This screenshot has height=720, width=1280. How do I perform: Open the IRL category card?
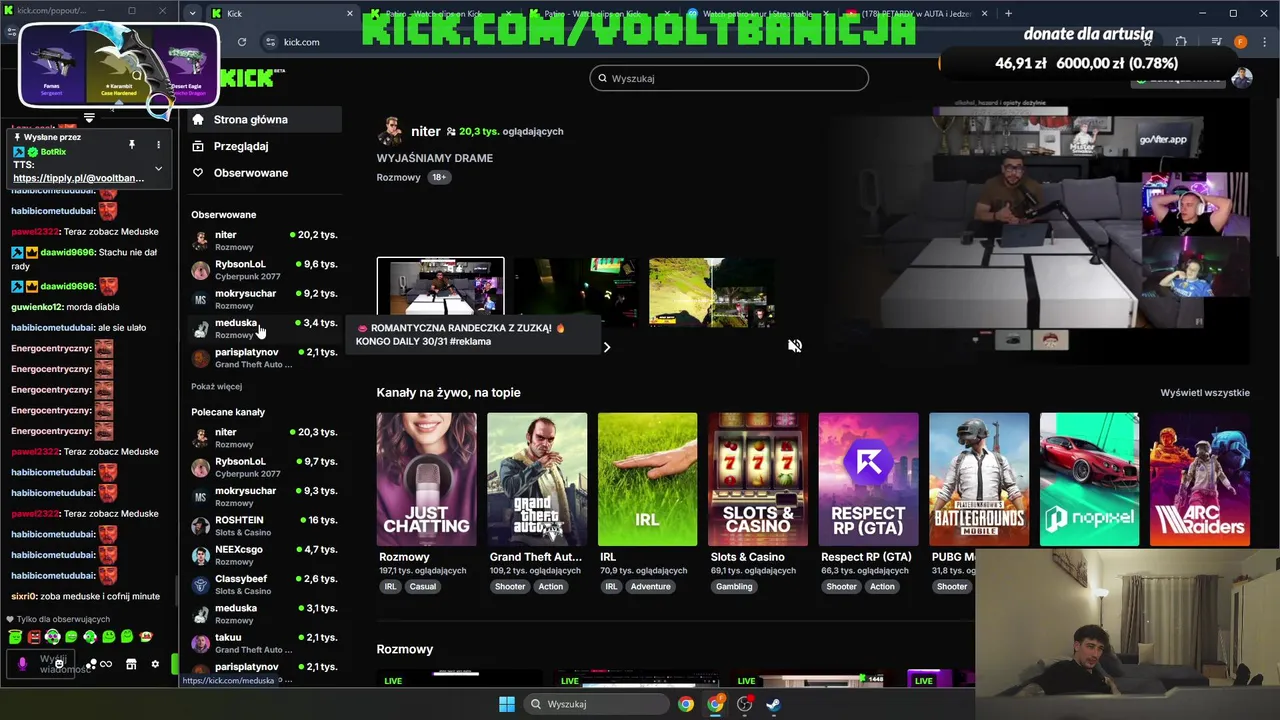pyautogui.click(x=647, y=479)
